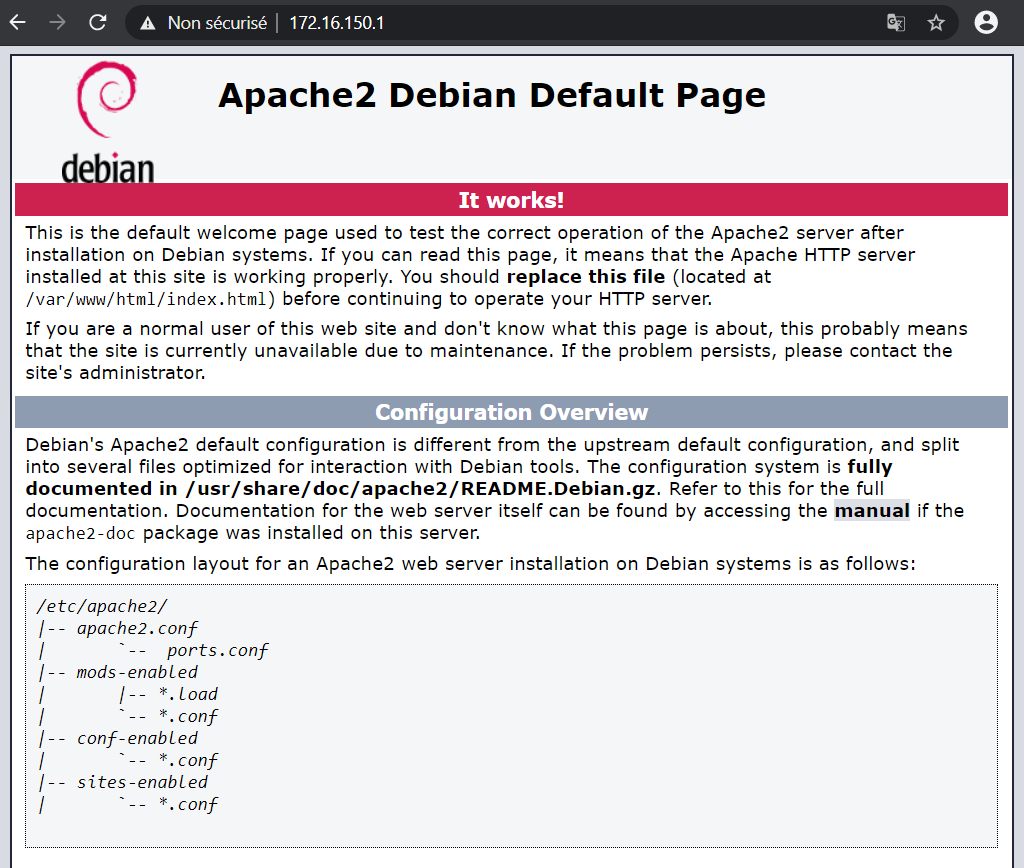Click the 'Configuration Overview' section header

(511, 412)
